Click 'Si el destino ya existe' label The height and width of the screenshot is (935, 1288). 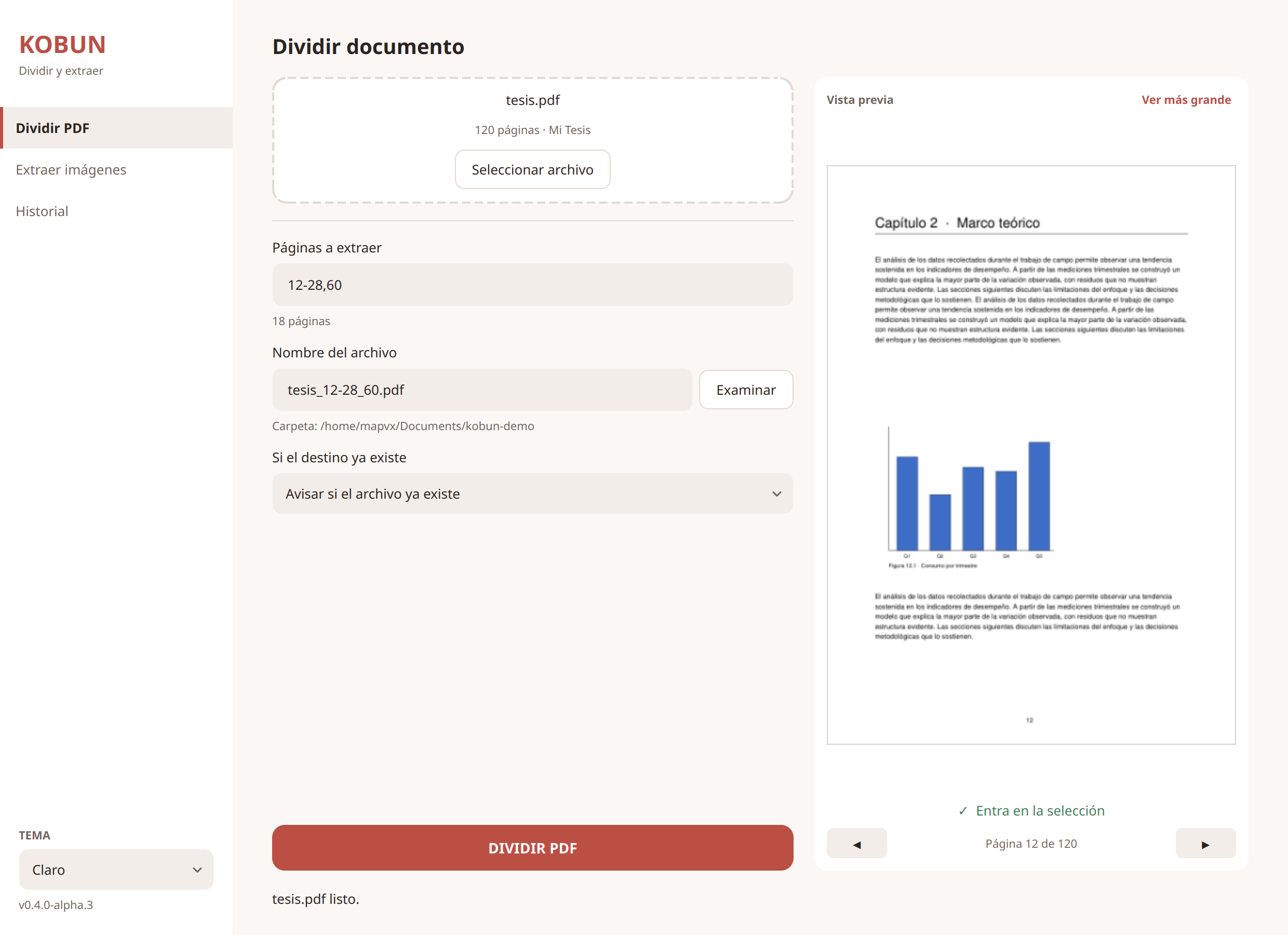click(x=339, y=458)
